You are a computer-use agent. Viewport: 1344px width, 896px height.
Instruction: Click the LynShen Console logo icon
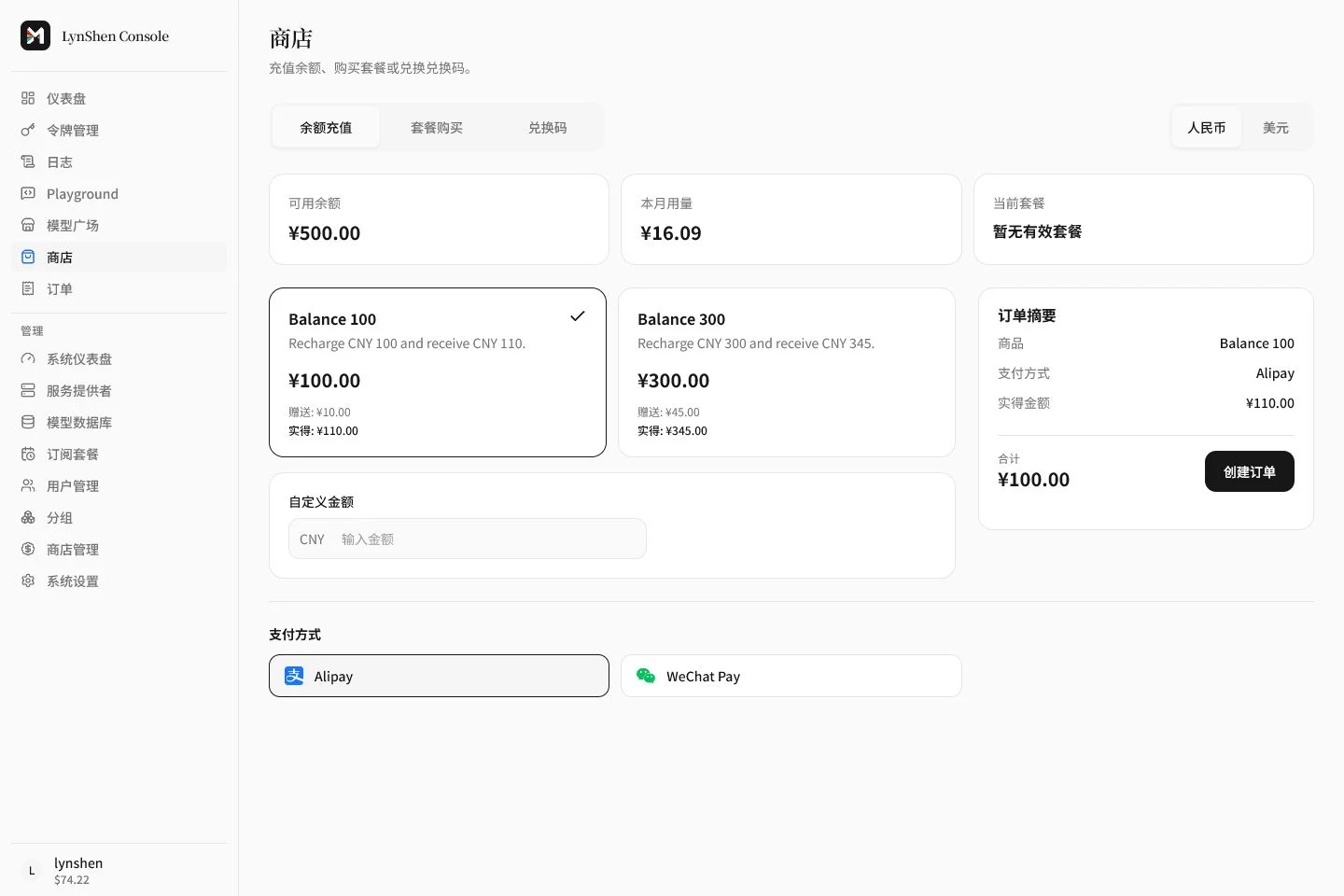point(35,35)
